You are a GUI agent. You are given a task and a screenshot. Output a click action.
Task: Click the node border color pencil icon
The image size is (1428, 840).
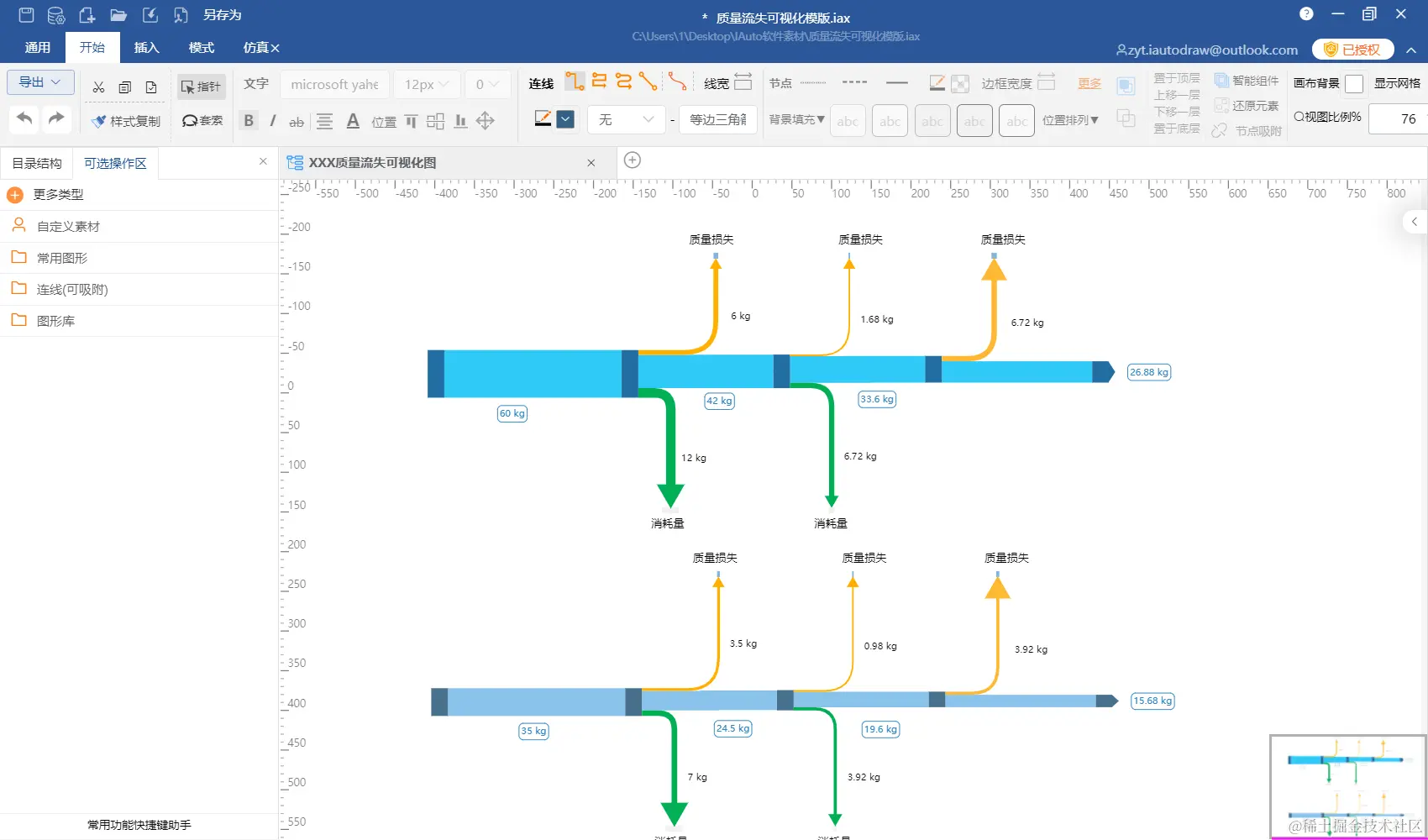click(x=937, y=82)
